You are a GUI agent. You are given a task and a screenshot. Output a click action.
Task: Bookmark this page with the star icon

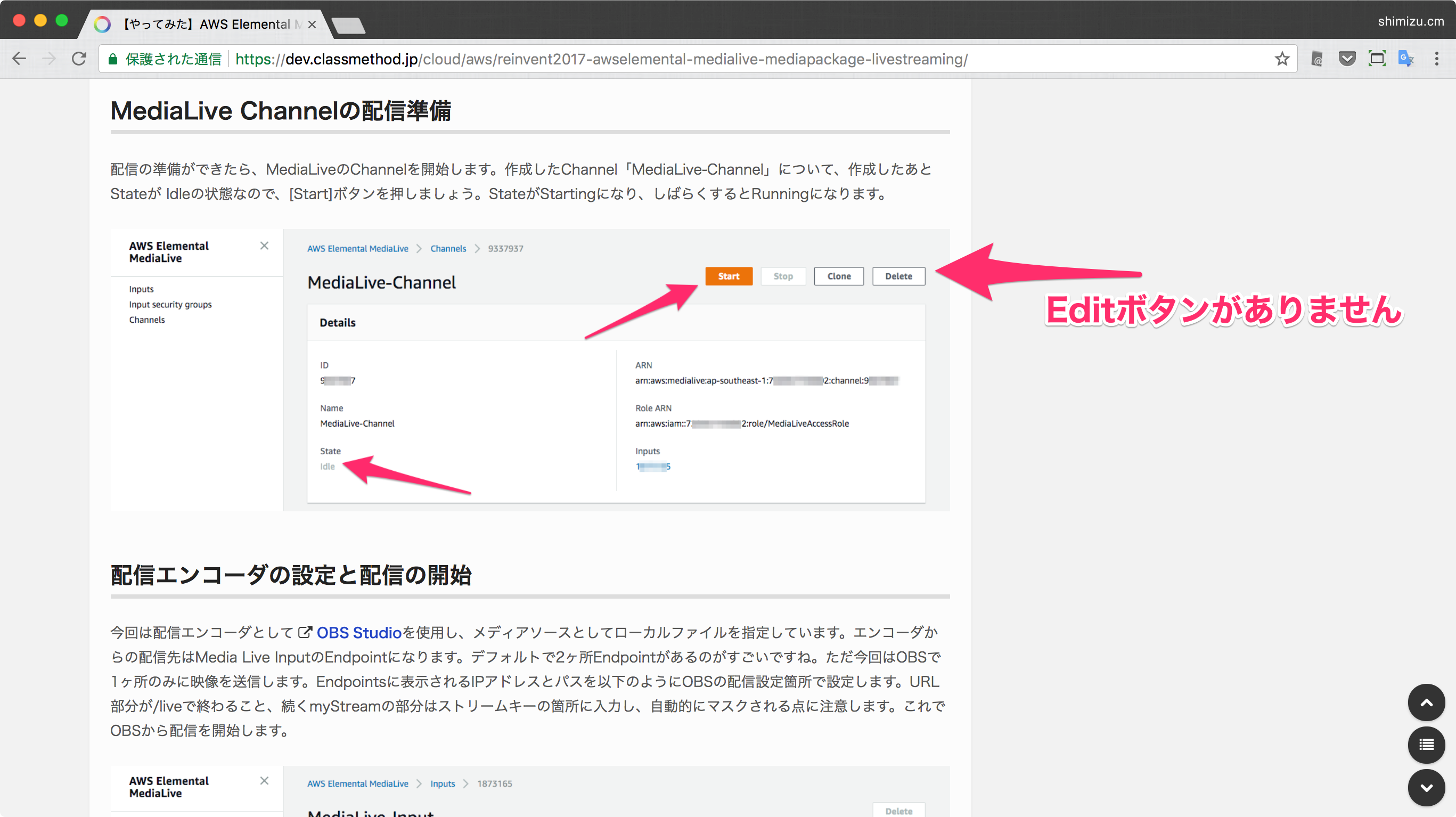coord(1282,59)
